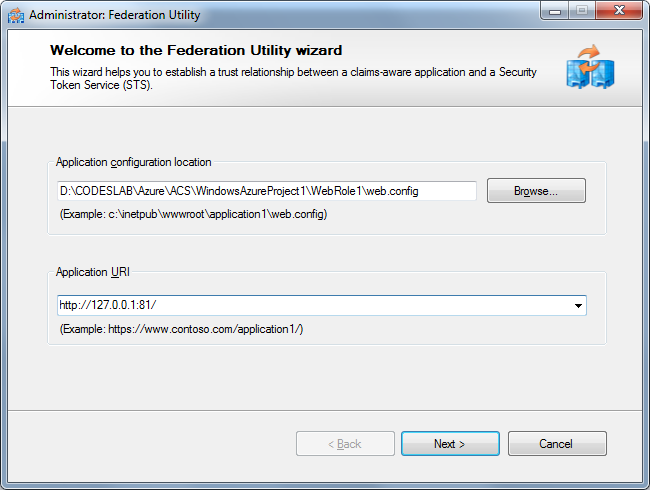The width and height of the screenshot is (650, 490).
Task: Click the Federation wizard logo in header
Action: tap(589, 66)
